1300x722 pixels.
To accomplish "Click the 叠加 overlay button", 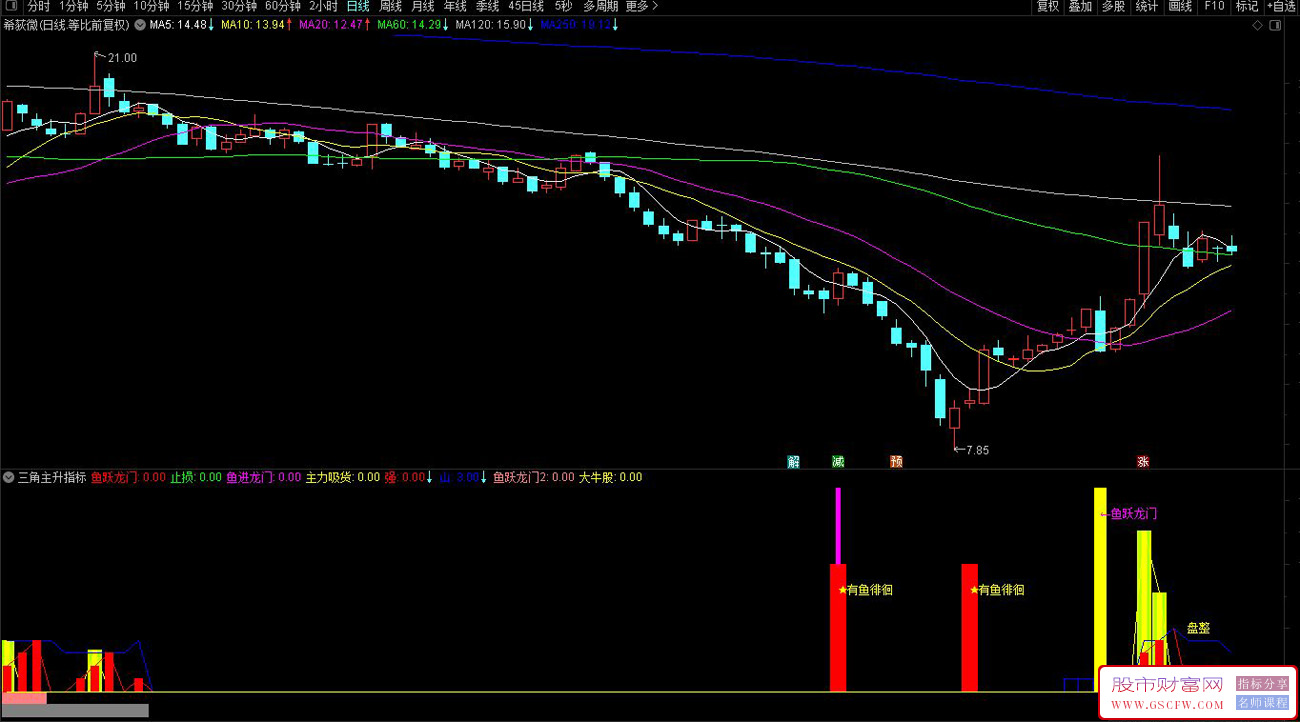I will point(1080,6).
